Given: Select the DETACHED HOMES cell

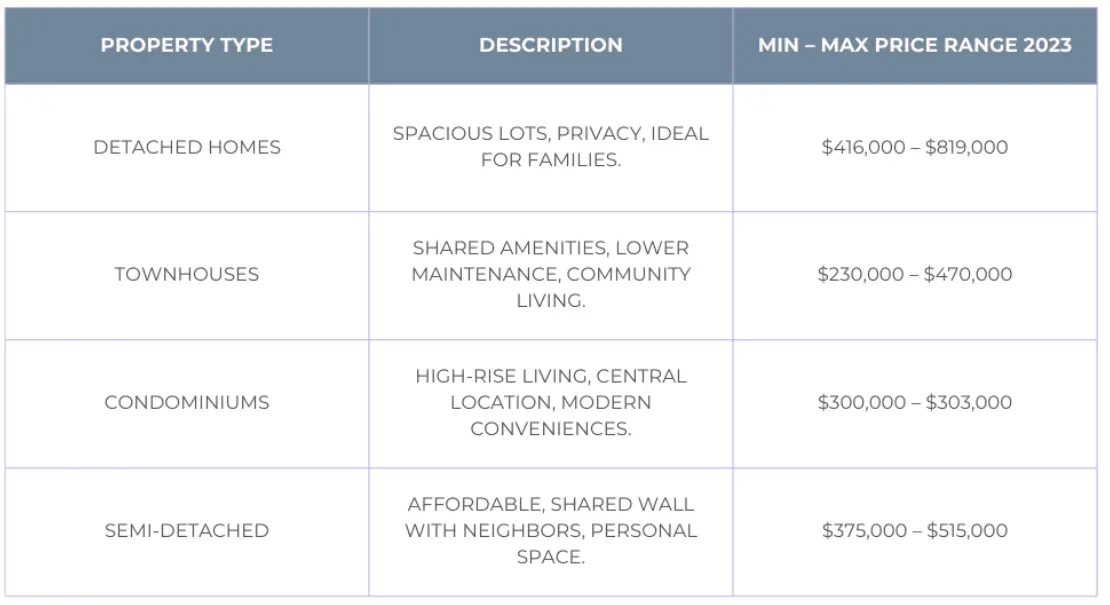Looking at the screenshot, I should [187, 147].
